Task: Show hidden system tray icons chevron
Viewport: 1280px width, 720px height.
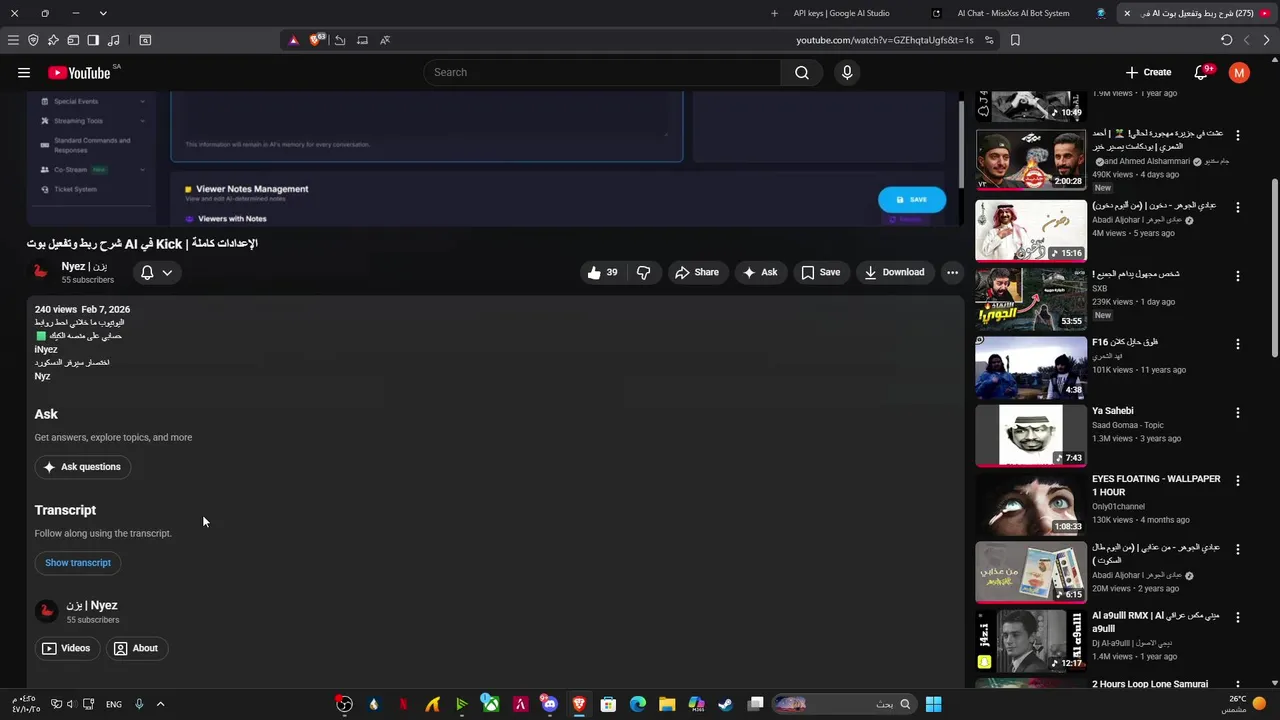Action: pyautogui.click(x=160, y=704)
